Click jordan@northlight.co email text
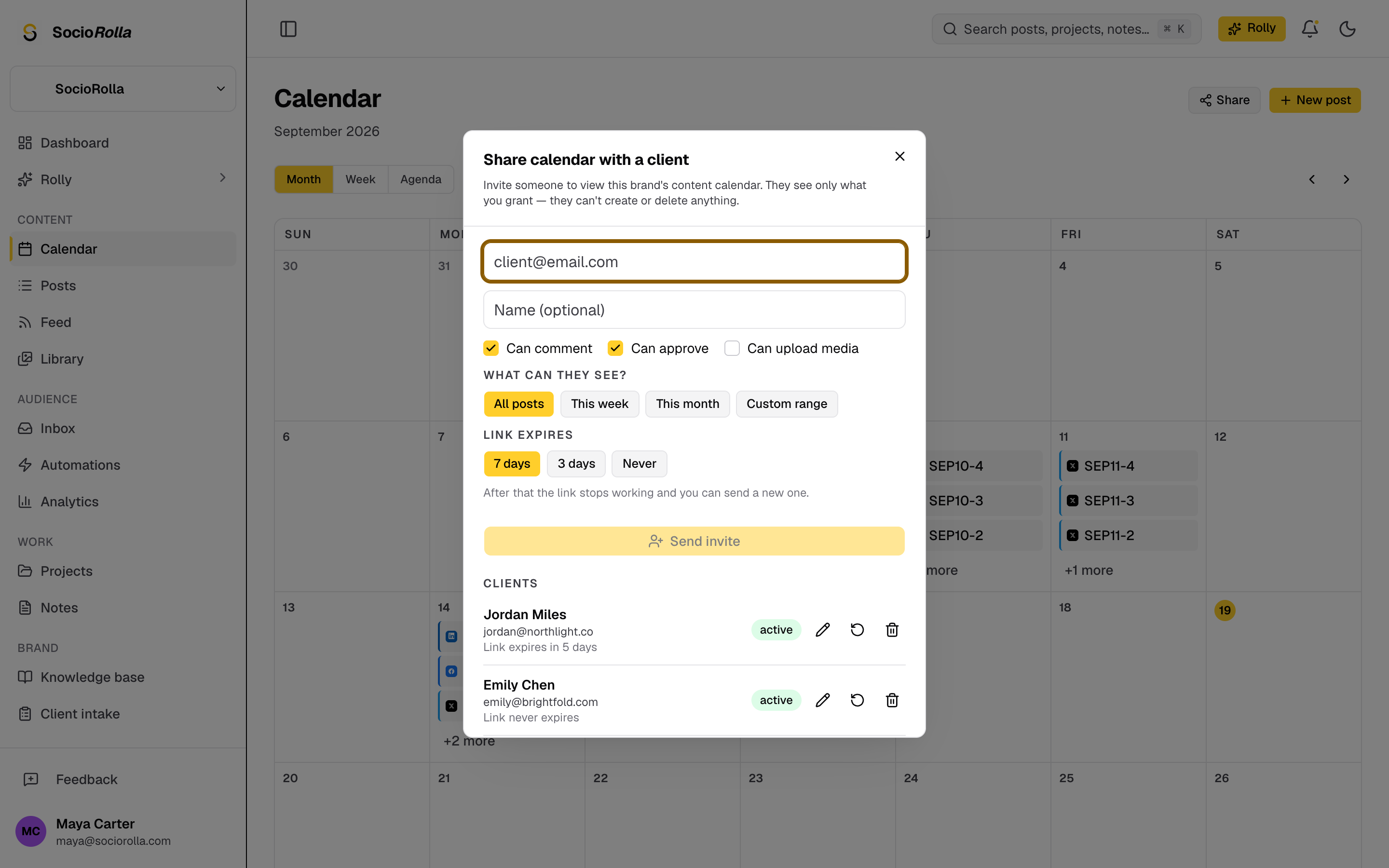 coord(538,632)
